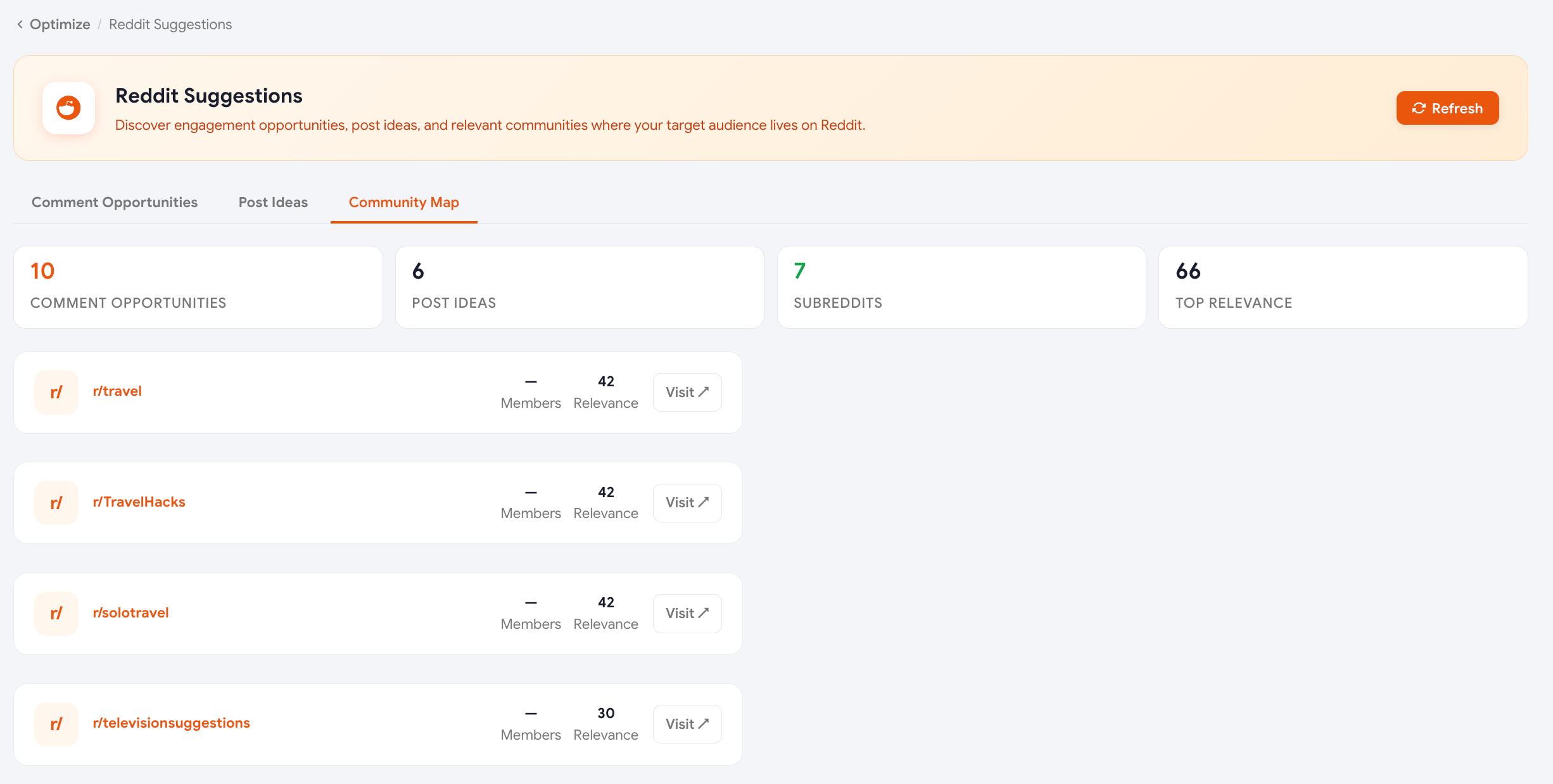Click relevance value 30 for r/televisionsuggestions

coord(606,713)
